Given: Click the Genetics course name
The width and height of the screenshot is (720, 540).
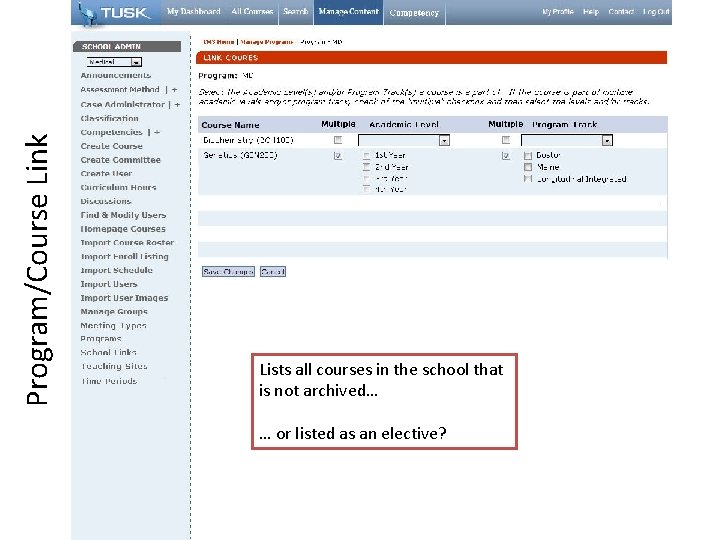Looking at the screenshot, I should [x=240, y=155].
